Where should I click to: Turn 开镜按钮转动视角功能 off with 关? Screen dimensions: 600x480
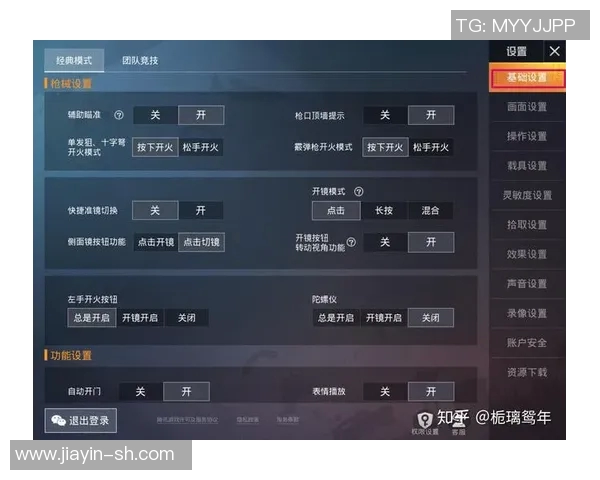tap(385, 242)
